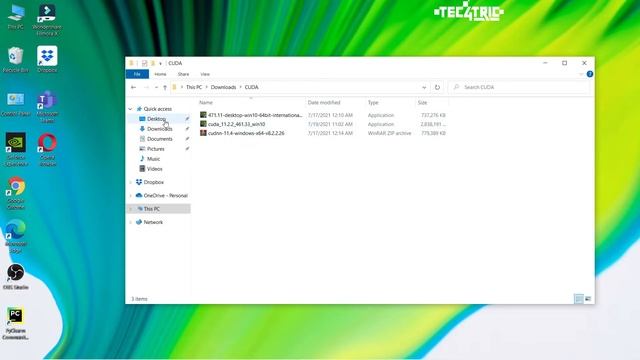Click CUDA breadcrumb in address bar

click(251, 87)
